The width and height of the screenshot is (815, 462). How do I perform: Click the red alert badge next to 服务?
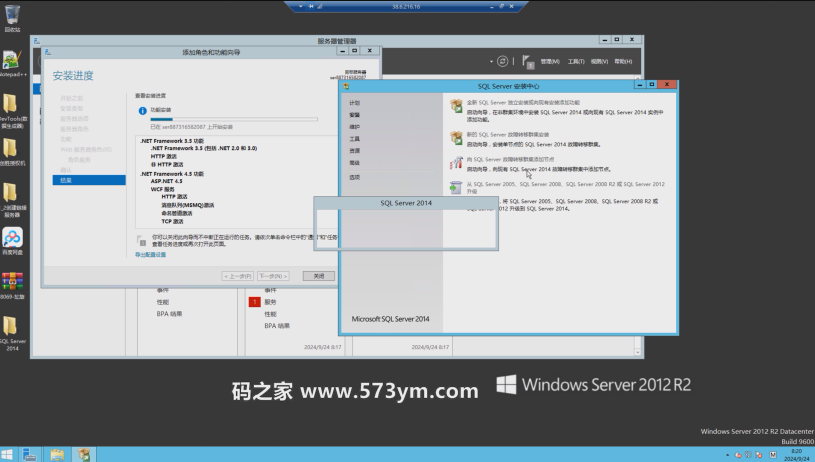255,302
